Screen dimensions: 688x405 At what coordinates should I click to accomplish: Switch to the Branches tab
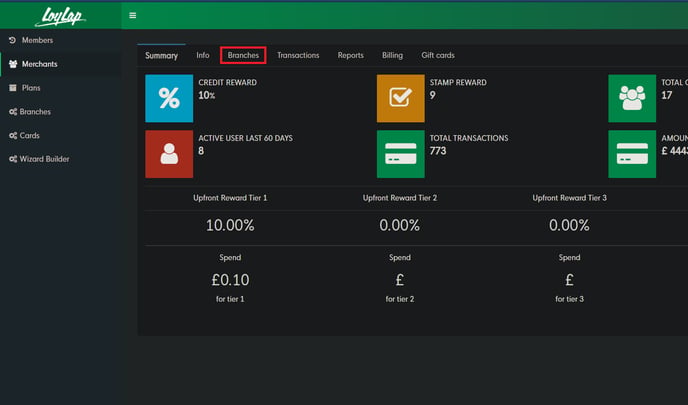tap(243, 55)
